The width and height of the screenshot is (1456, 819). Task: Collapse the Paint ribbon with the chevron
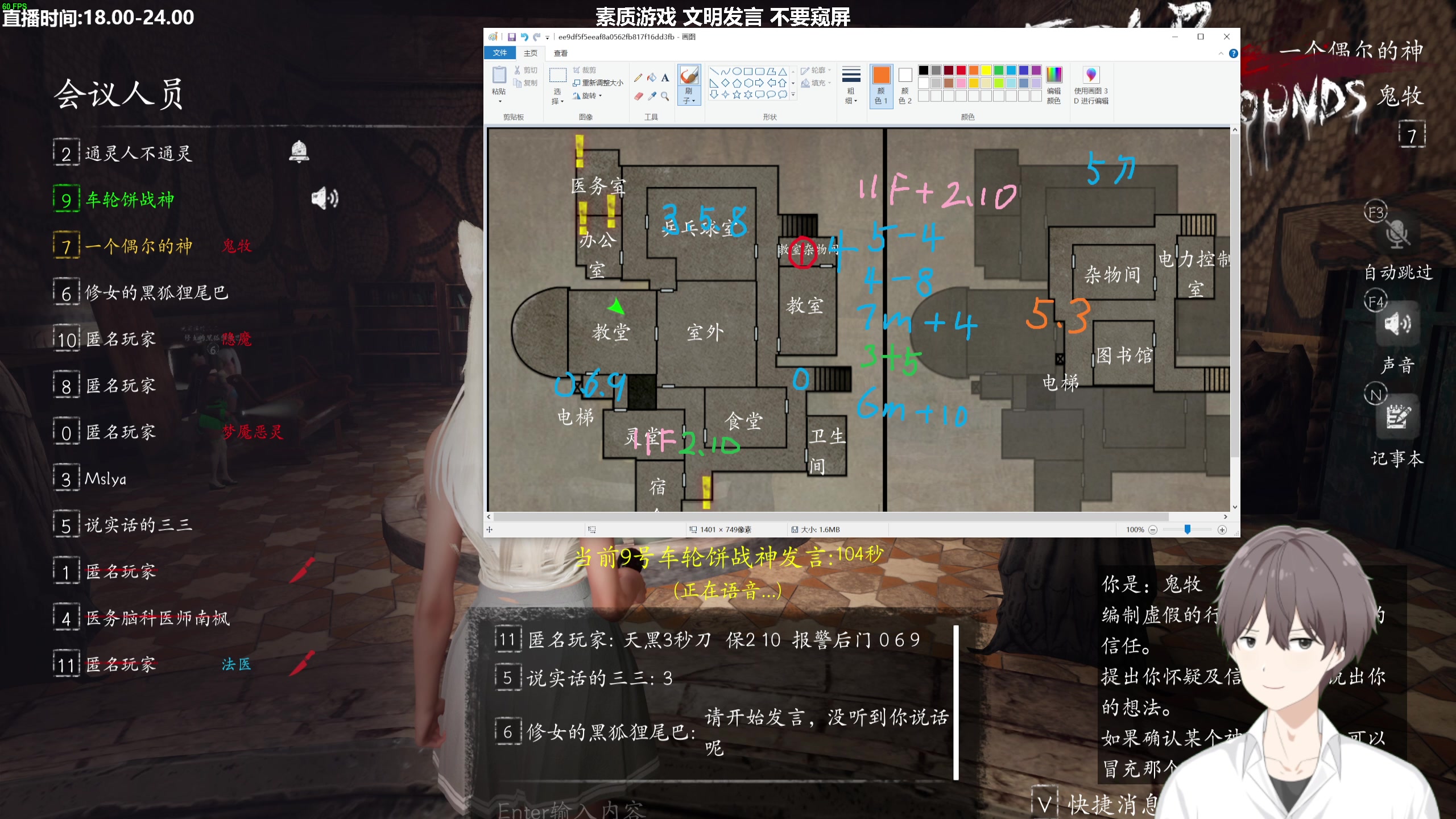coord(1221,53)
